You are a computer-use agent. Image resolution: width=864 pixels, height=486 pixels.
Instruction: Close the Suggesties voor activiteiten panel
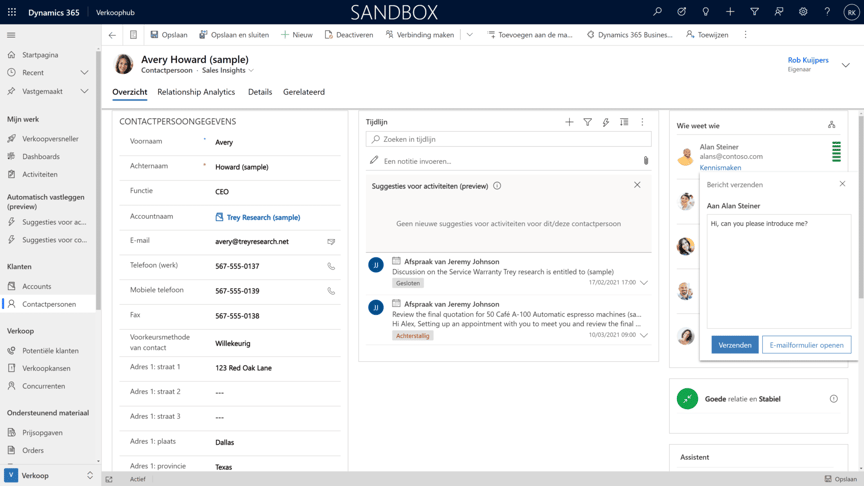(637, 185)
